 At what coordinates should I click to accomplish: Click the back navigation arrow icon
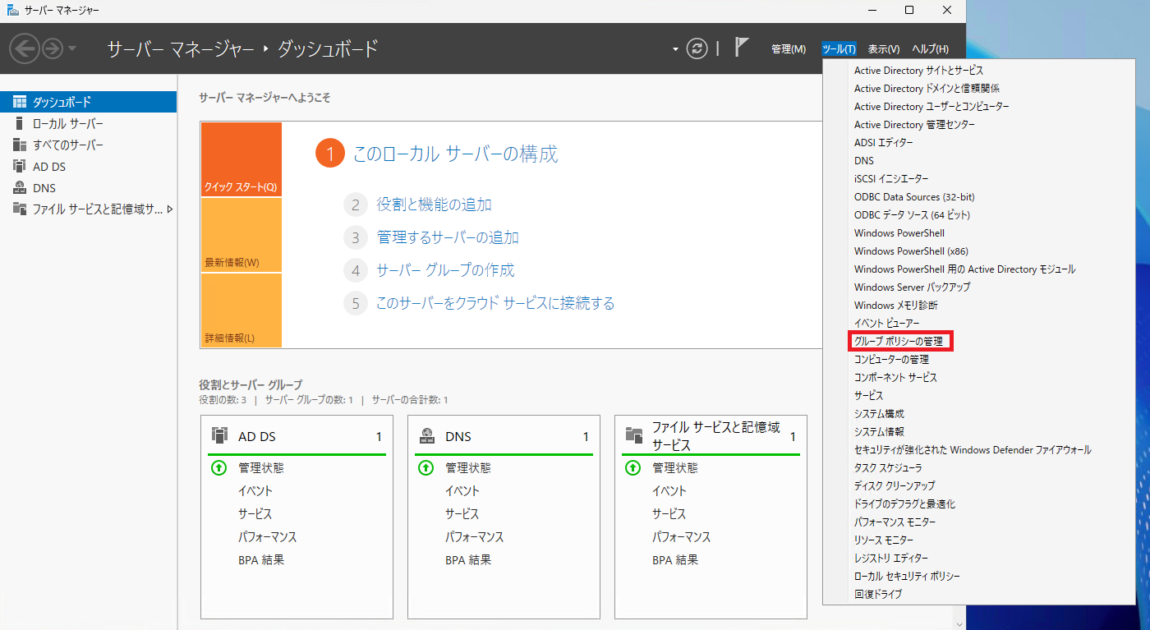pos(24,49)
